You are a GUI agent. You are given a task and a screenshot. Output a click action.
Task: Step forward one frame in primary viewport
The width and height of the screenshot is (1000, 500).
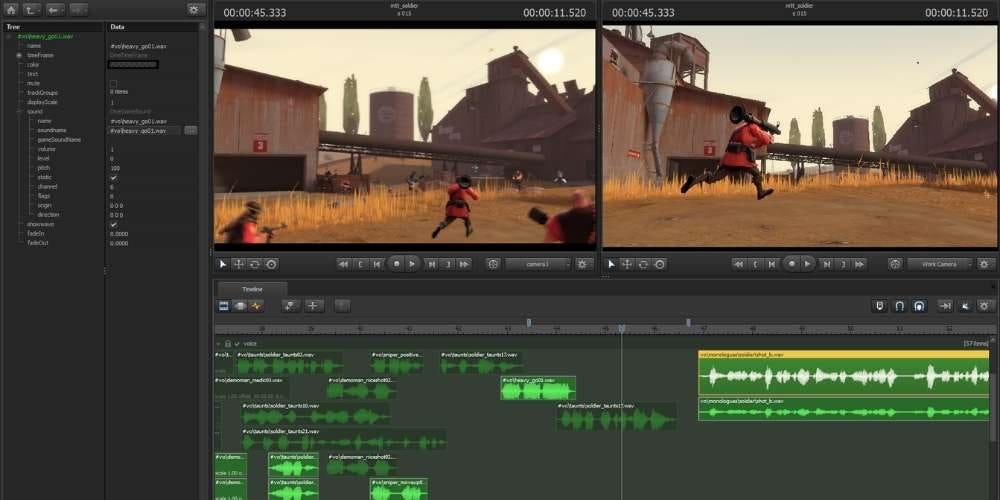(431, 264)
